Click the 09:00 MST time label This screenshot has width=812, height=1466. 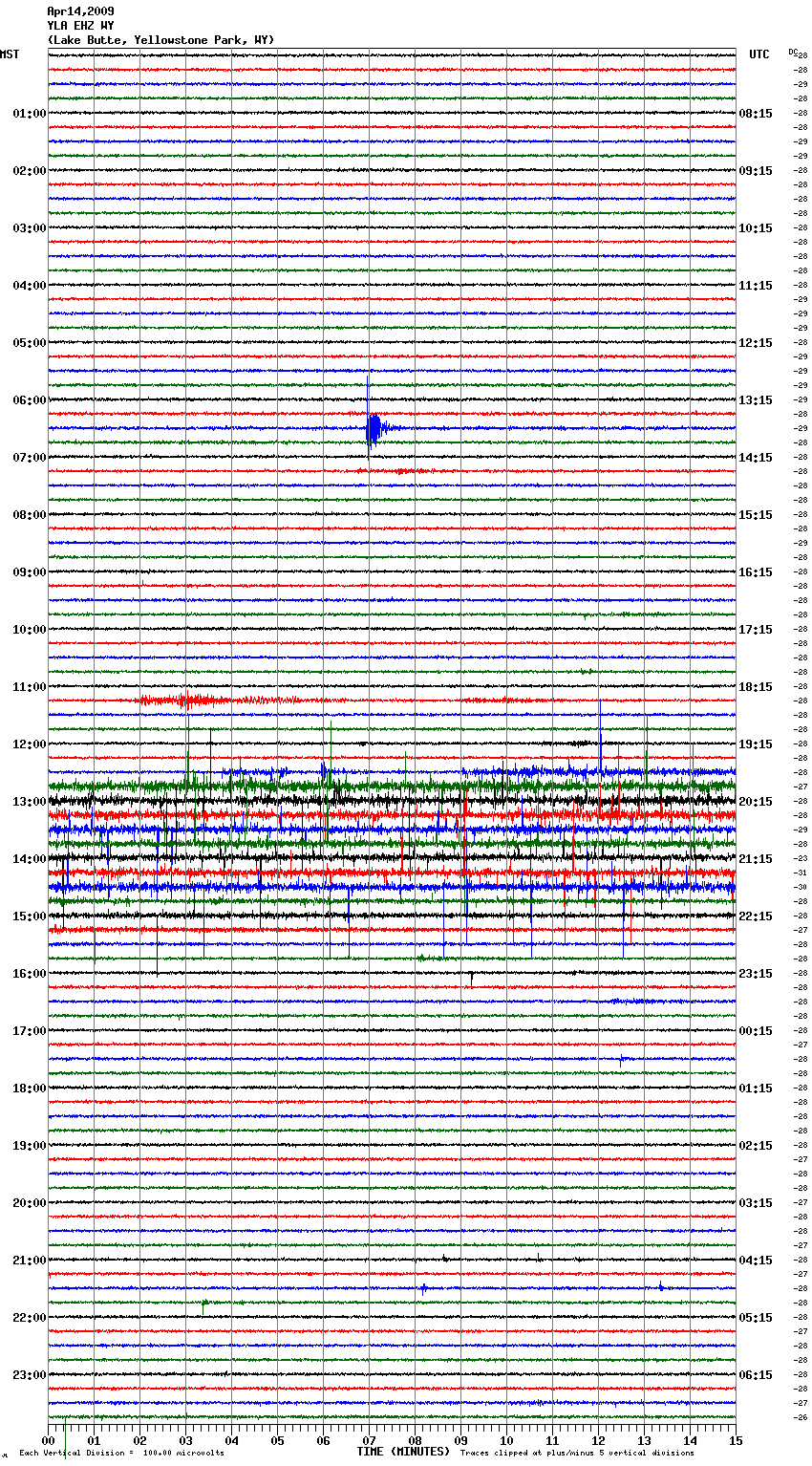click(29, 572)
